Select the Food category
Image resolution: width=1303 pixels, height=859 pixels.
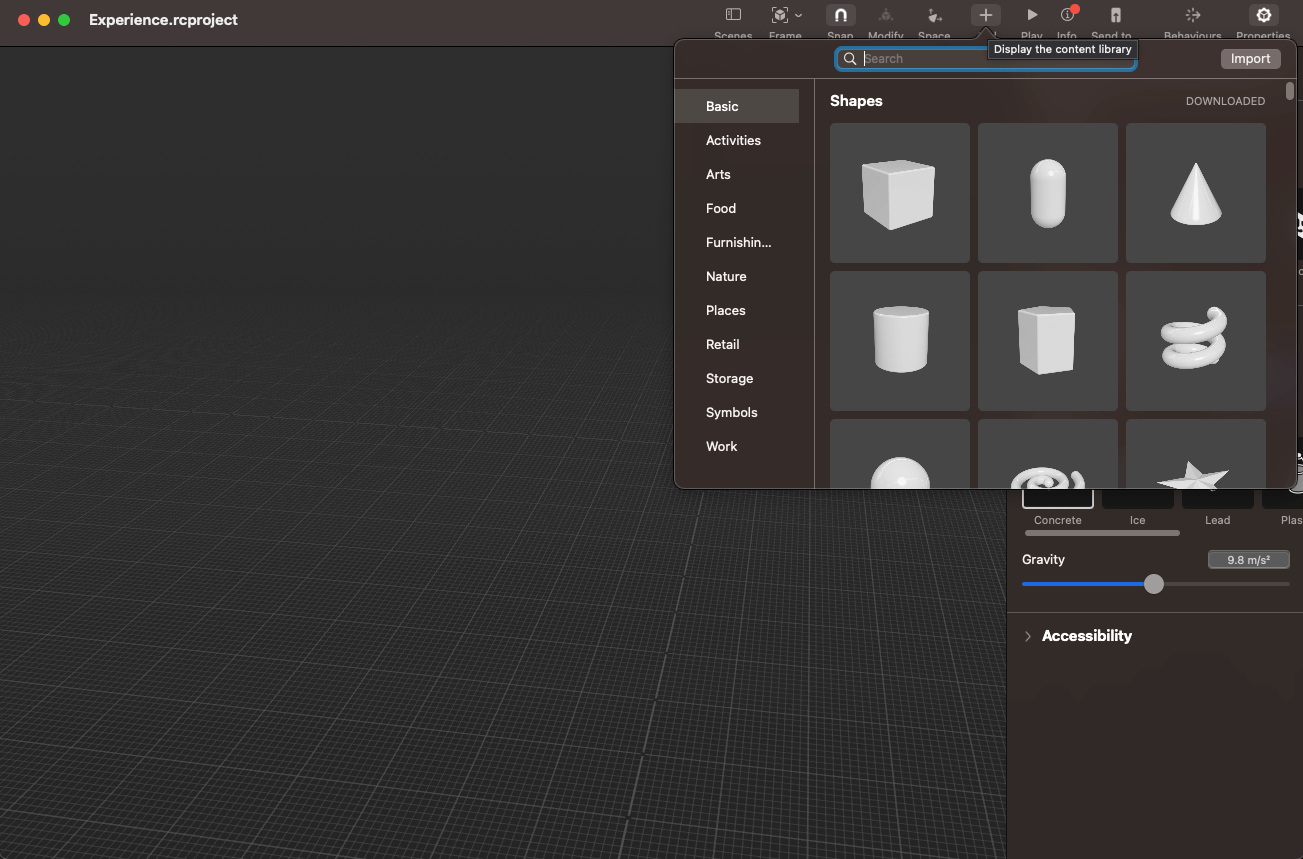(737, 208)
